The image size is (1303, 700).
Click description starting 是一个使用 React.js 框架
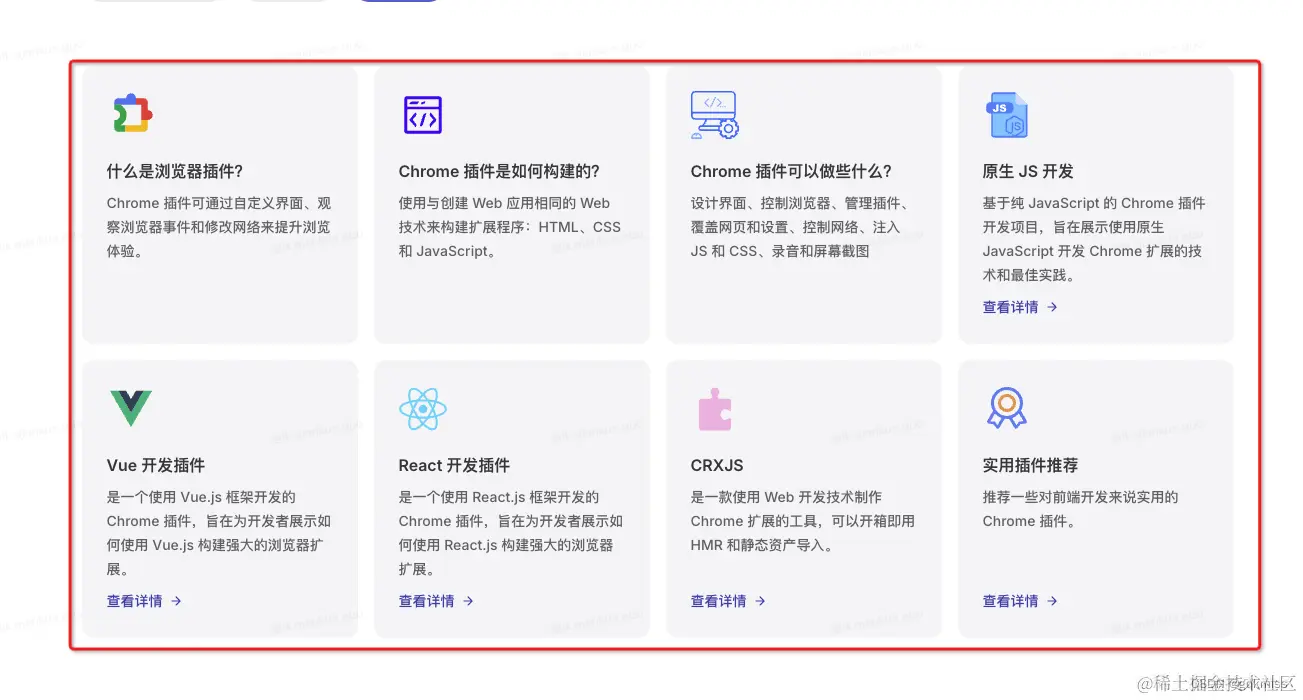tap(511, 533)
